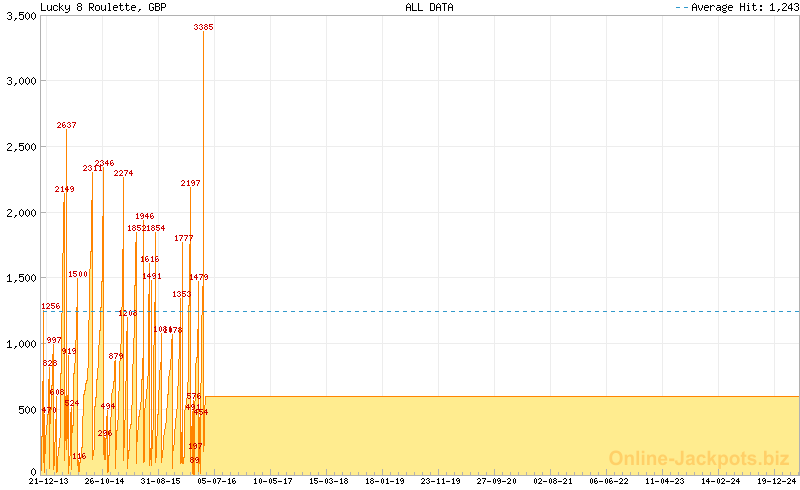Select the 1,500 y-axis tick label
This screenshot has height=490, width=800.
(20, 278)
